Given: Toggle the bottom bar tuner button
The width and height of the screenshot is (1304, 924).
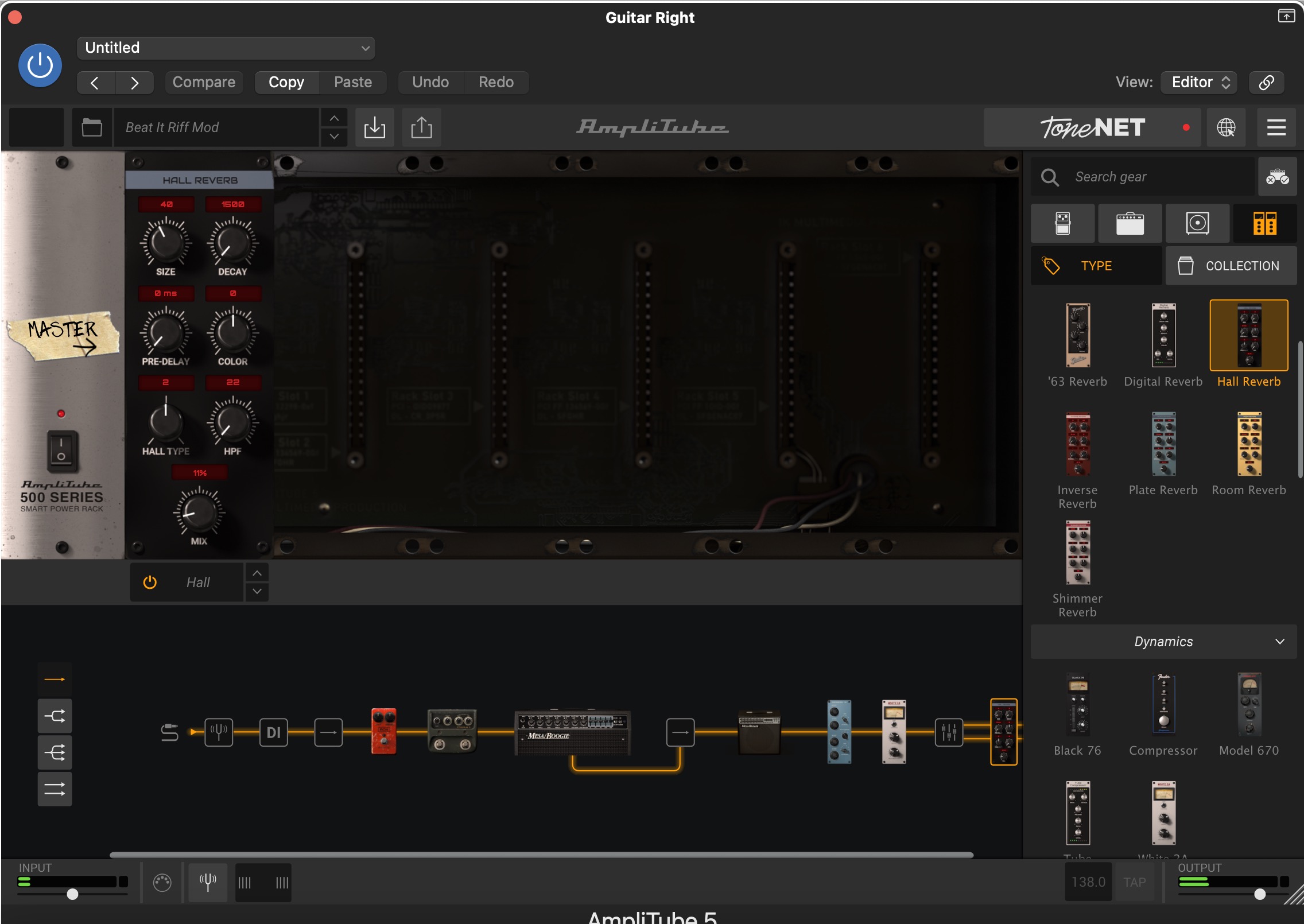Looking at the screenshot, I should pyautogui.click(x=208, y=882).
